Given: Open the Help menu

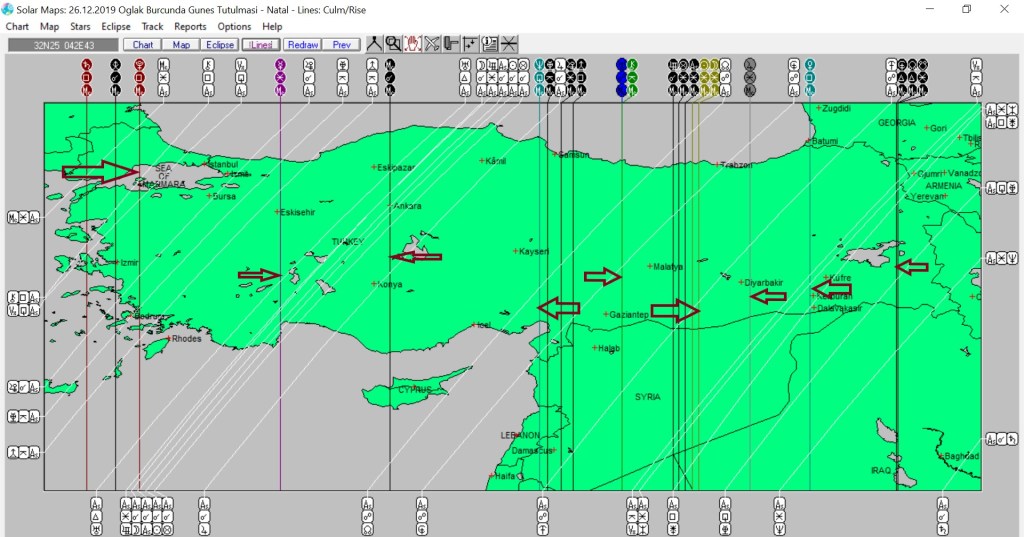Looking at the screenshot, I should pyautogui.click(x=272, y=27).
